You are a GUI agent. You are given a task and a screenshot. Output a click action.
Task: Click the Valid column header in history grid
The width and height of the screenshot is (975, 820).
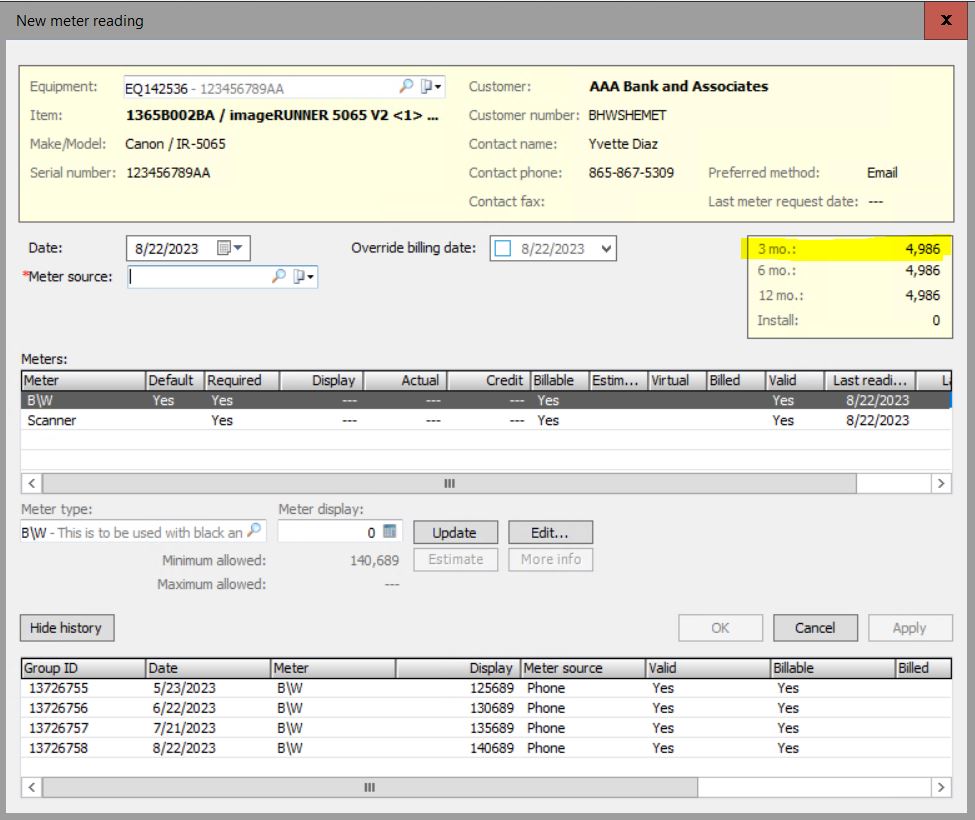[x=708, y=668]
